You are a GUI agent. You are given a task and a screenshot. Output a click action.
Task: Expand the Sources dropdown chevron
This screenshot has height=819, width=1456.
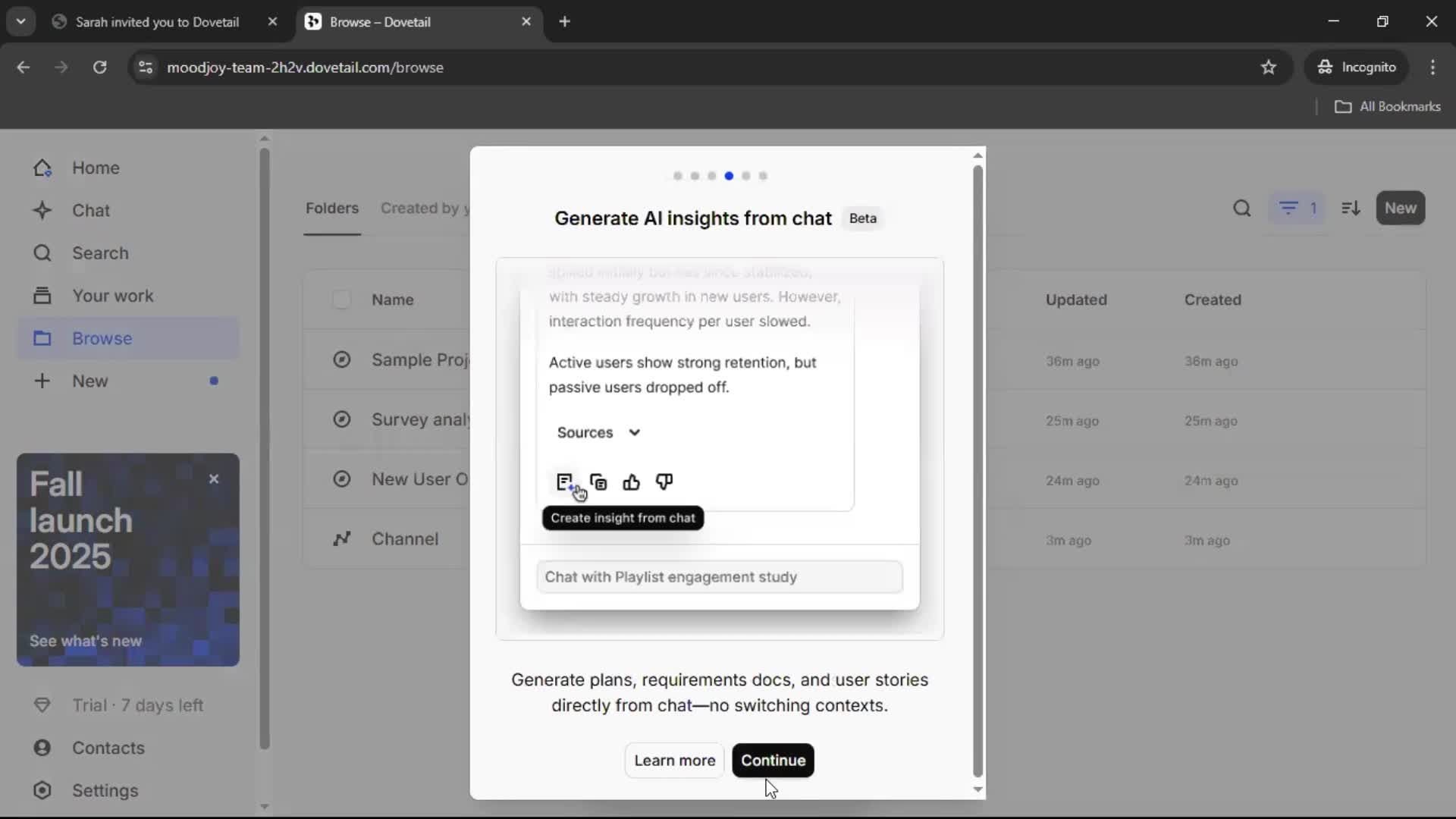point(635,432)
